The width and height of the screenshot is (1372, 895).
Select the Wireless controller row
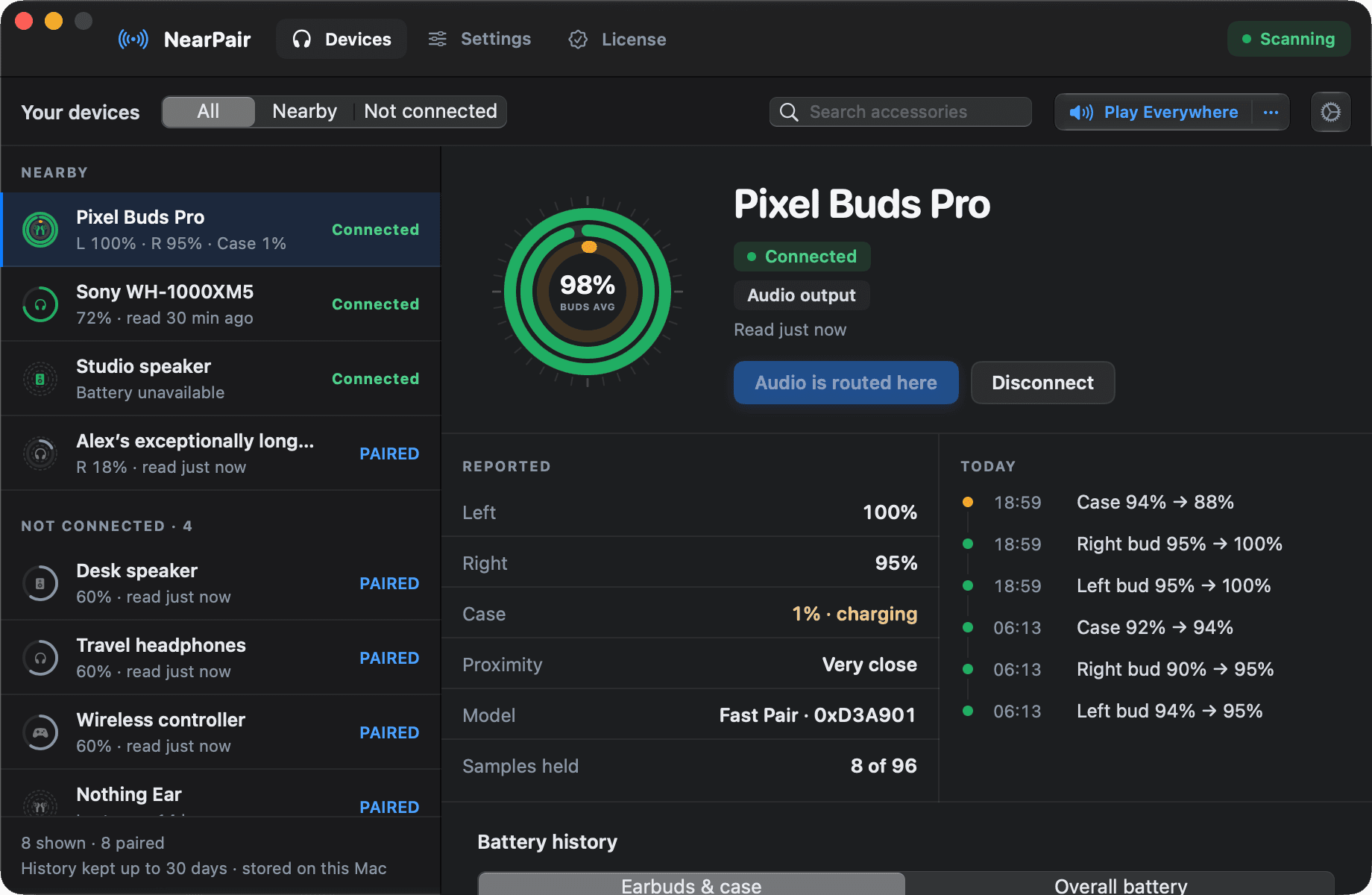(x=221, y=732)
